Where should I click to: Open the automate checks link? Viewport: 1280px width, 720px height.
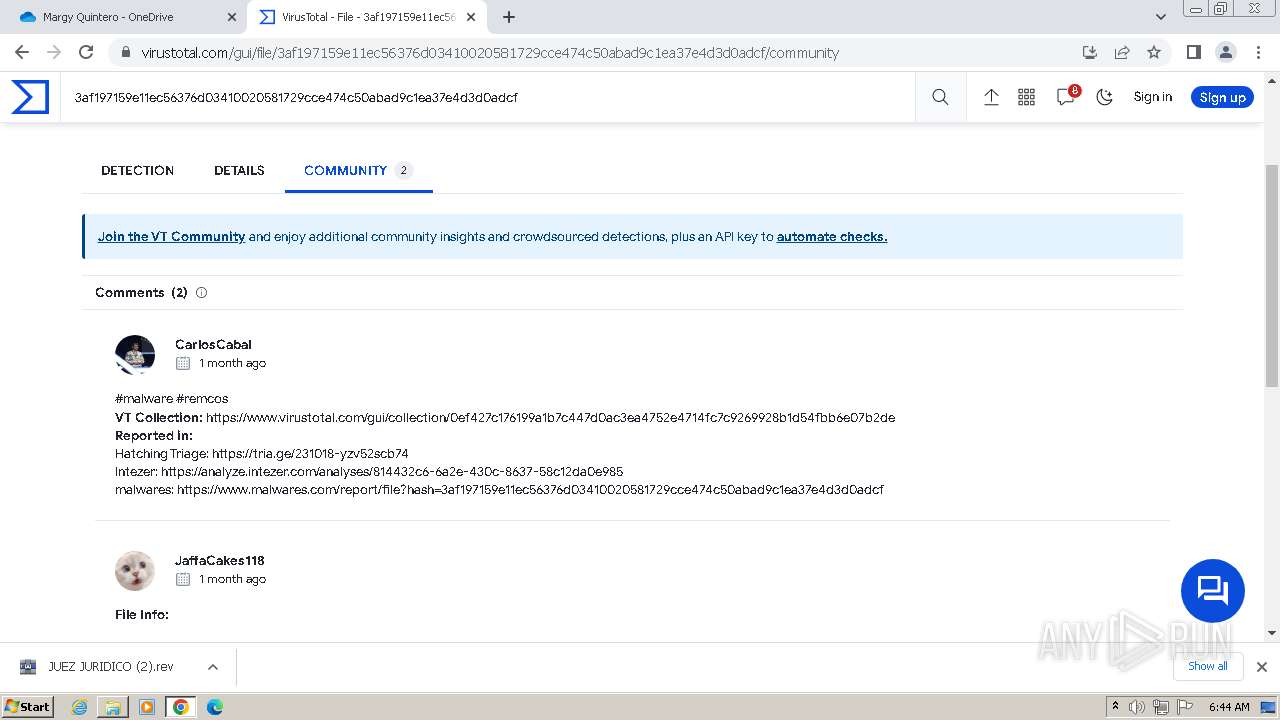click(x=832, y=237)
